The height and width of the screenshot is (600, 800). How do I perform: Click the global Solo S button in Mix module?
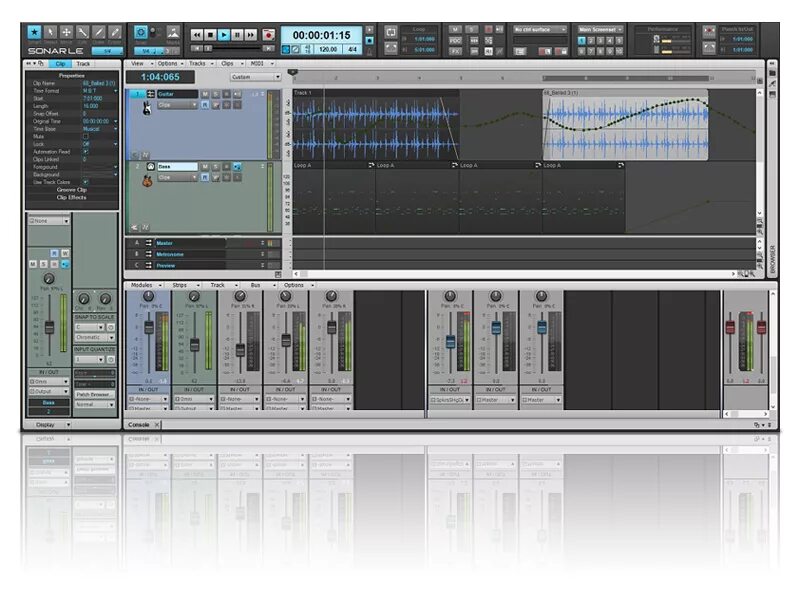(x=472, y=29)
